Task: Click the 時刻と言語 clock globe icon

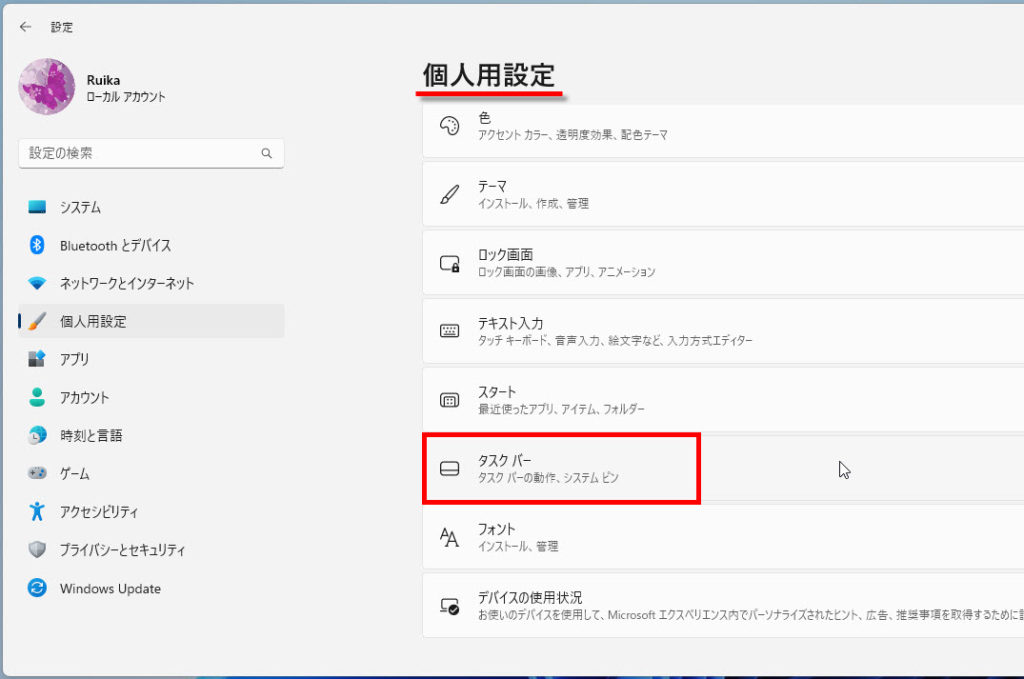Action: click(37, 435)
